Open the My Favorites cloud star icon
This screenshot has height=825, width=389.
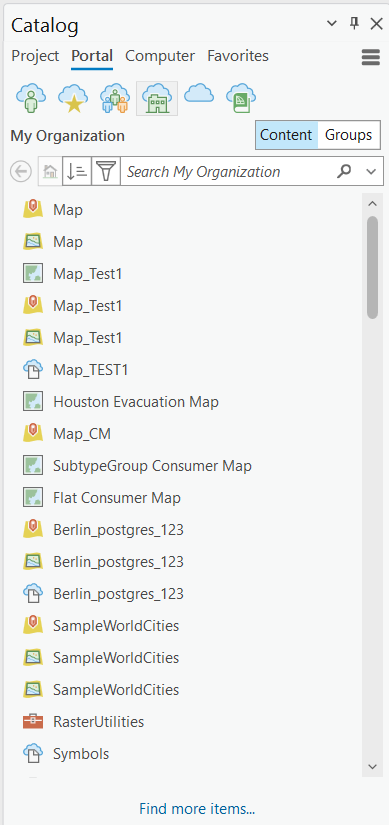(x=73, y=98)
